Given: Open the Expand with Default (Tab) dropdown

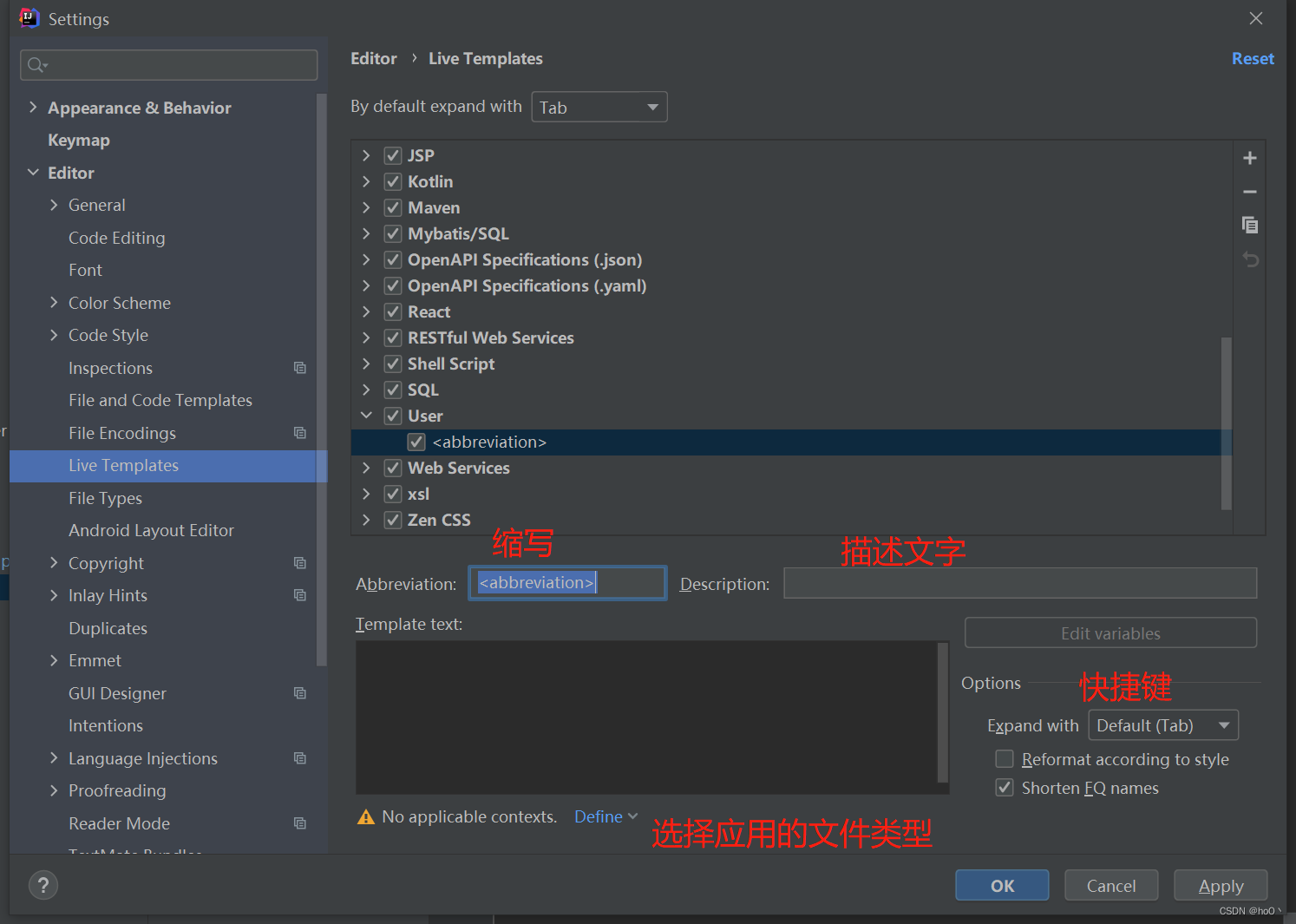Looking at the screenshot, I should (x=1163, y=725).
